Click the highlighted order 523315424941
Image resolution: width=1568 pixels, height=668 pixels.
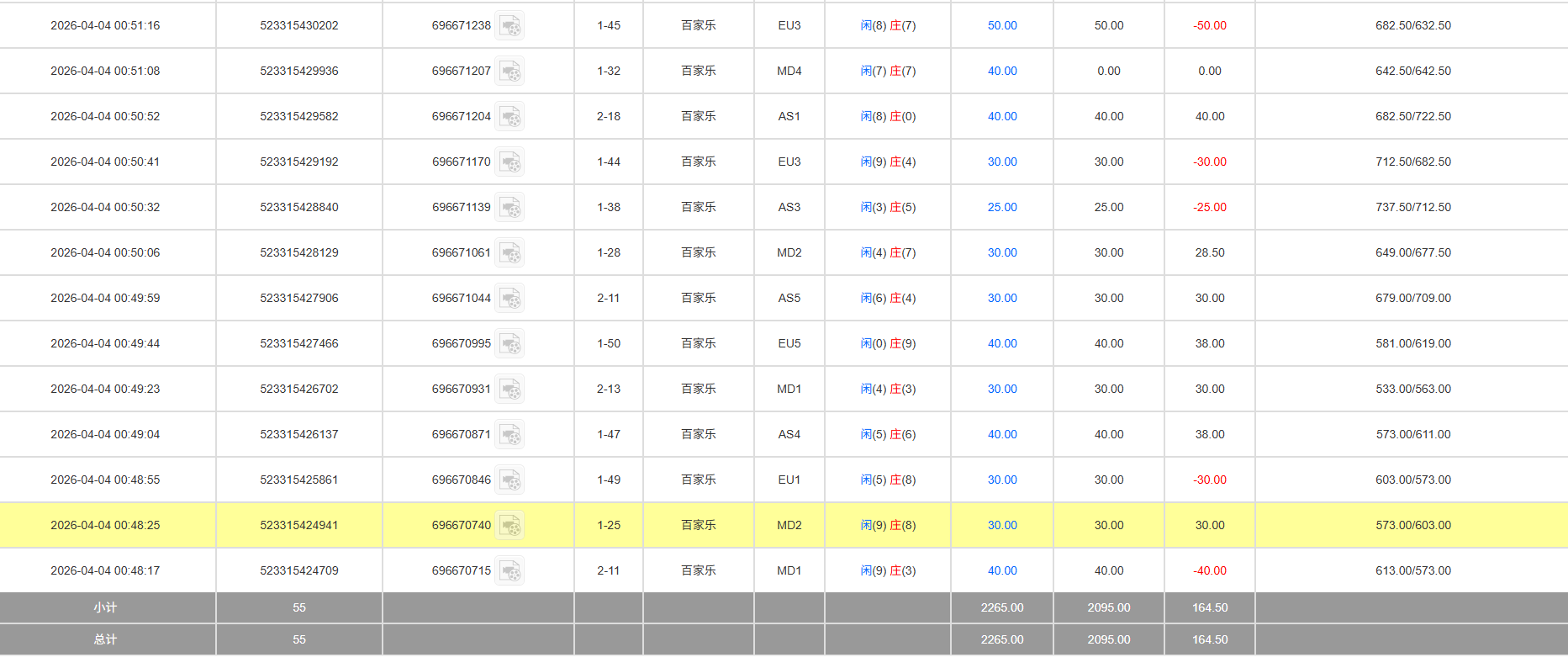[x=298, y=526]
